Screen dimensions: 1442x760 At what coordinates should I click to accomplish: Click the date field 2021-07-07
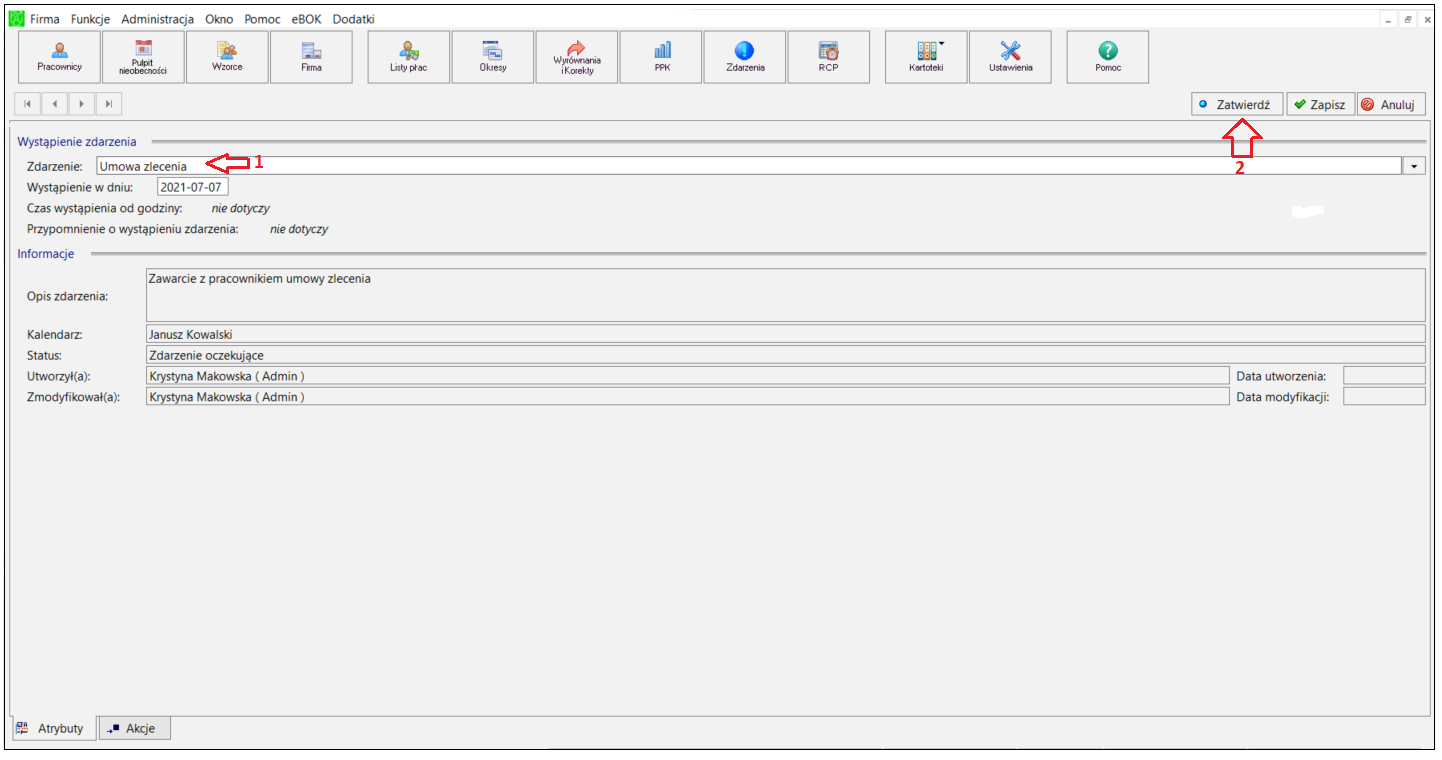[193, 187]
